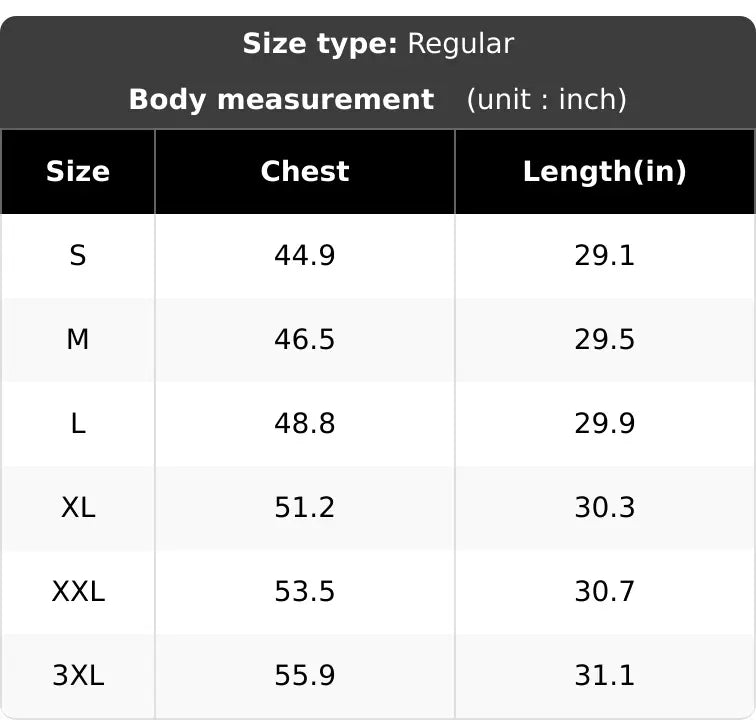Click the chest value 55.9
756x720 pixels.
305,675
